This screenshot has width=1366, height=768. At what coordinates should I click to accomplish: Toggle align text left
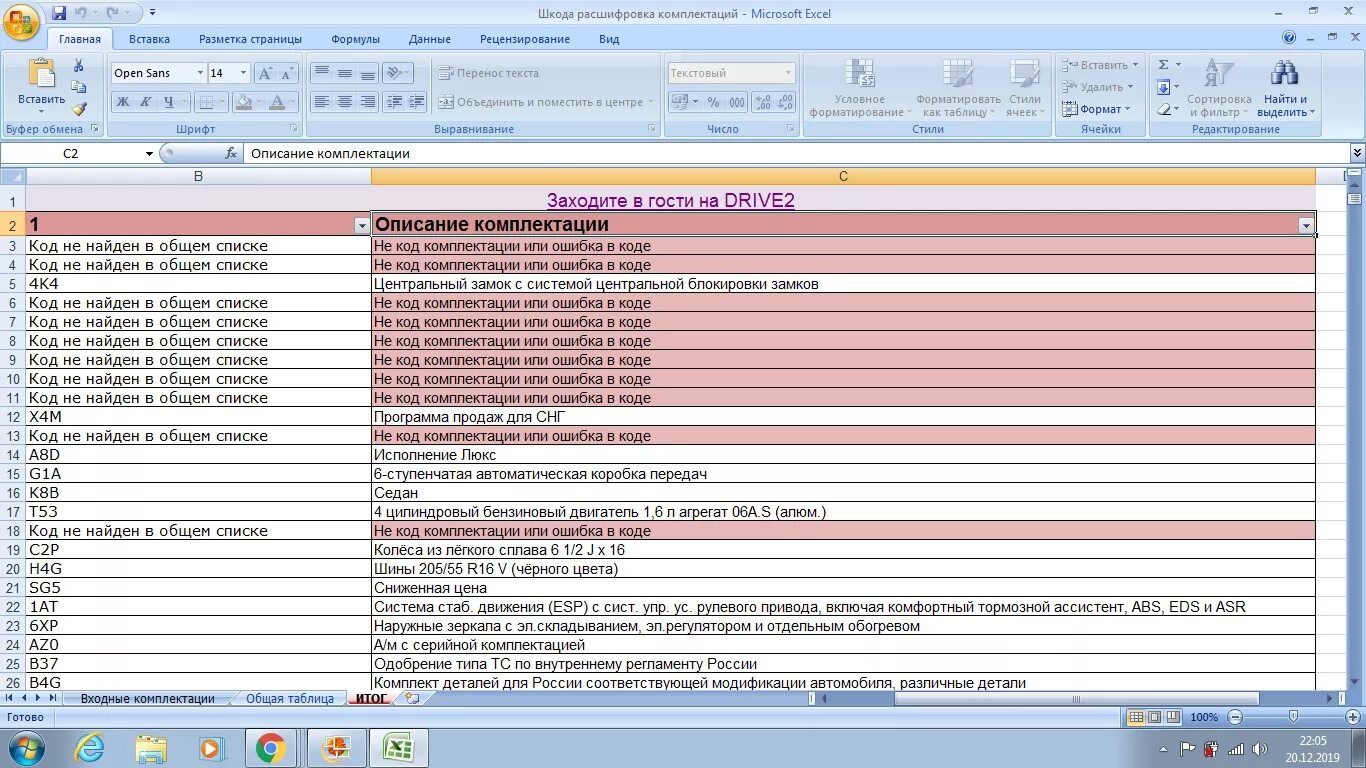click(x=321, y=102)
